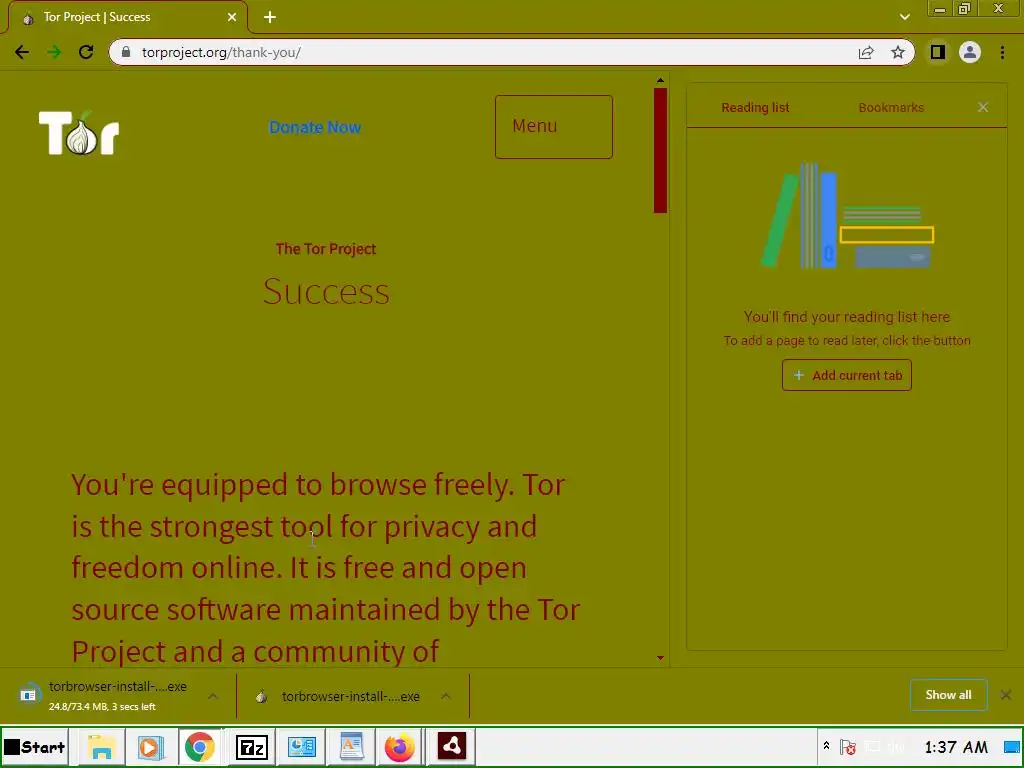Open File Explorer from the taskbar
The image size is (1024, 768).
[101, 747]
